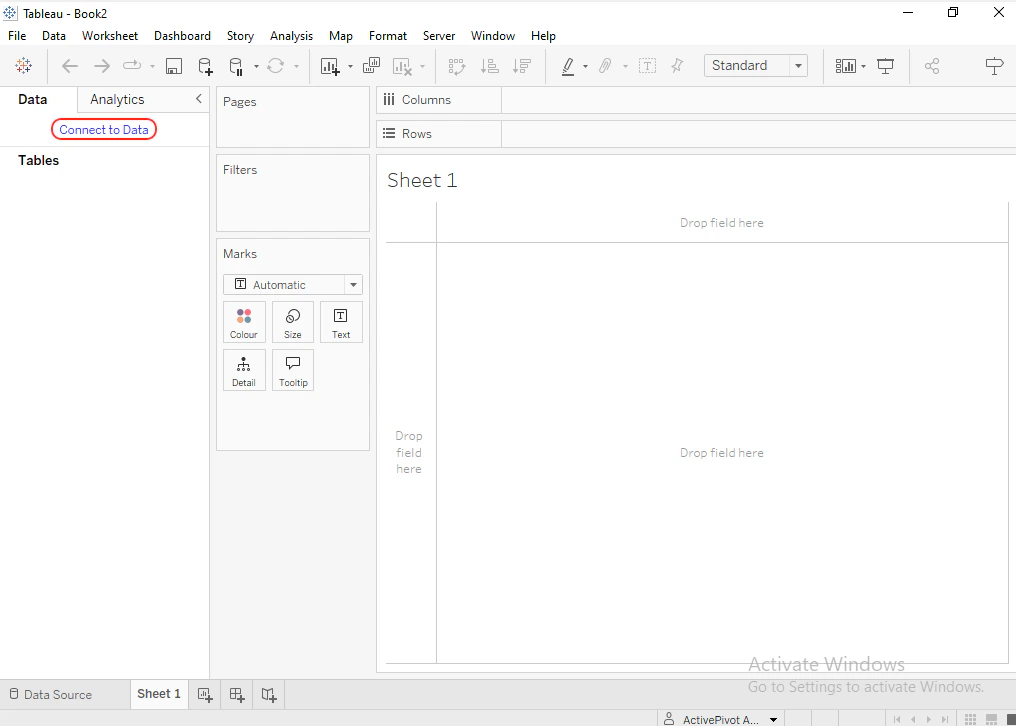The image size is (1016, 726).
Task: Add a new worksheet tab icon
Action: coord(205,695)
